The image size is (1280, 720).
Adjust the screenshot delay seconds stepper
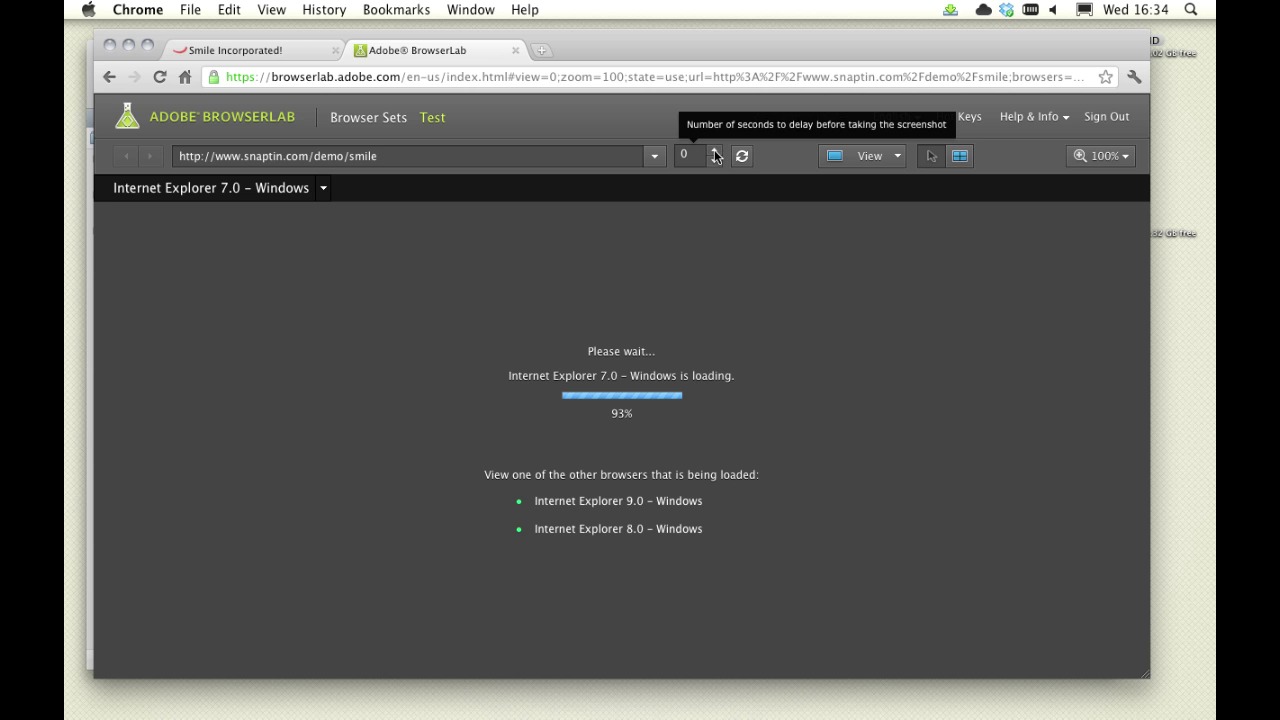tap(715, 156)
